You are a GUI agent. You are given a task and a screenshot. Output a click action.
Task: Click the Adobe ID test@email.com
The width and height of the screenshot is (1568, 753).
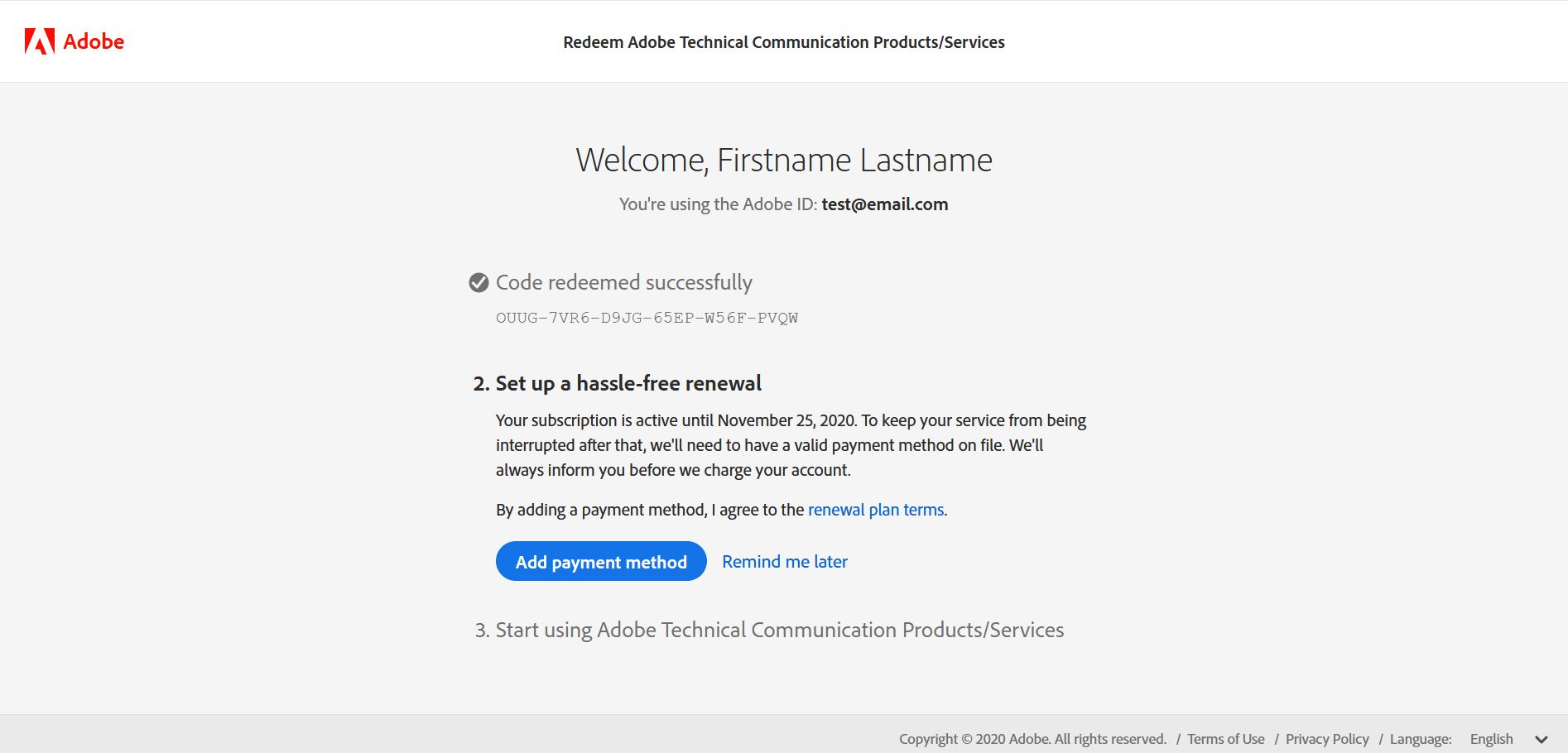tap(885, 204)
